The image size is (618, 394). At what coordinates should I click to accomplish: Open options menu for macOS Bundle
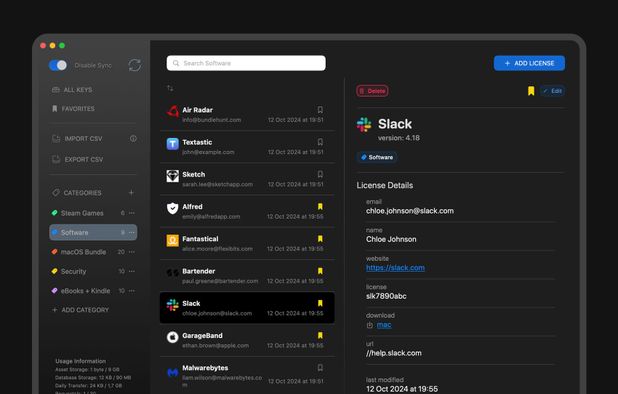point(132,252)
